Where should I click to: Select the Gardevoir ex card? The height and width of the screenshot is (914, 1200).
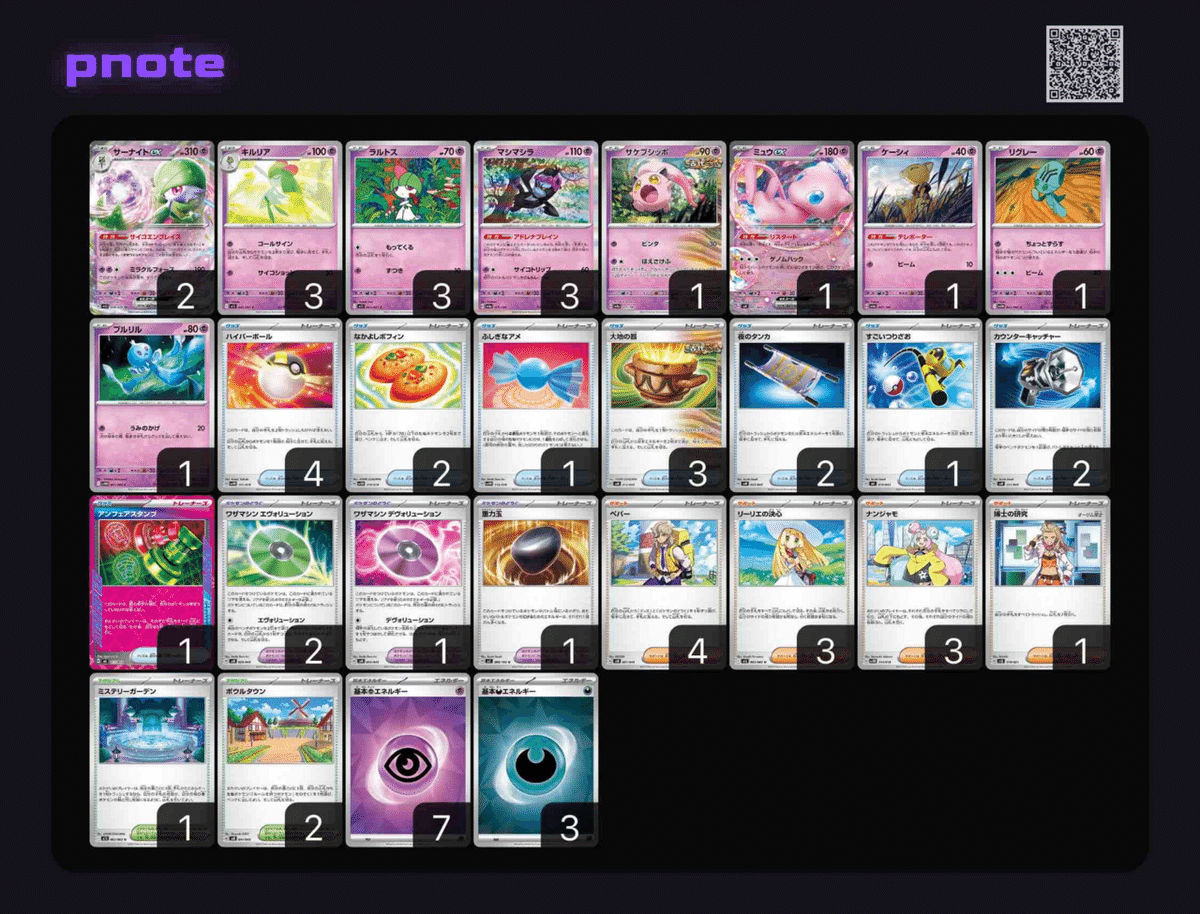[x=152, y=228]
